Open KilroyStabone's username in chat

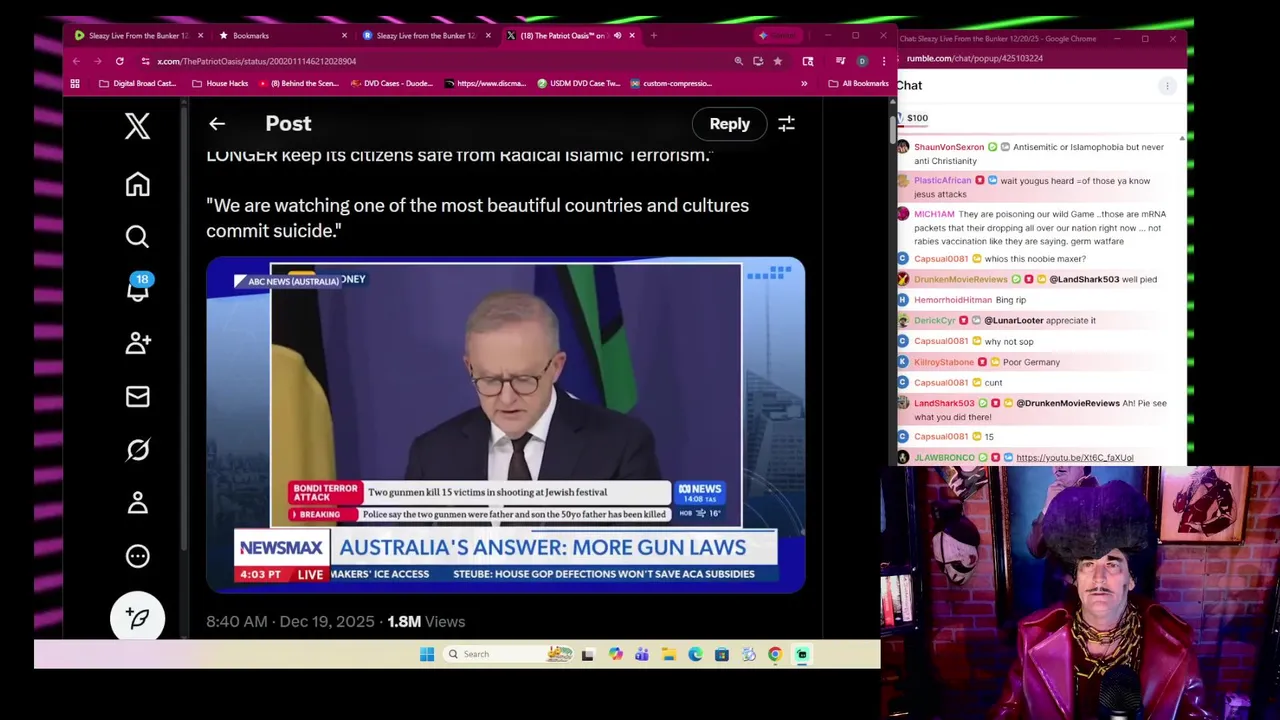point(944,362)
